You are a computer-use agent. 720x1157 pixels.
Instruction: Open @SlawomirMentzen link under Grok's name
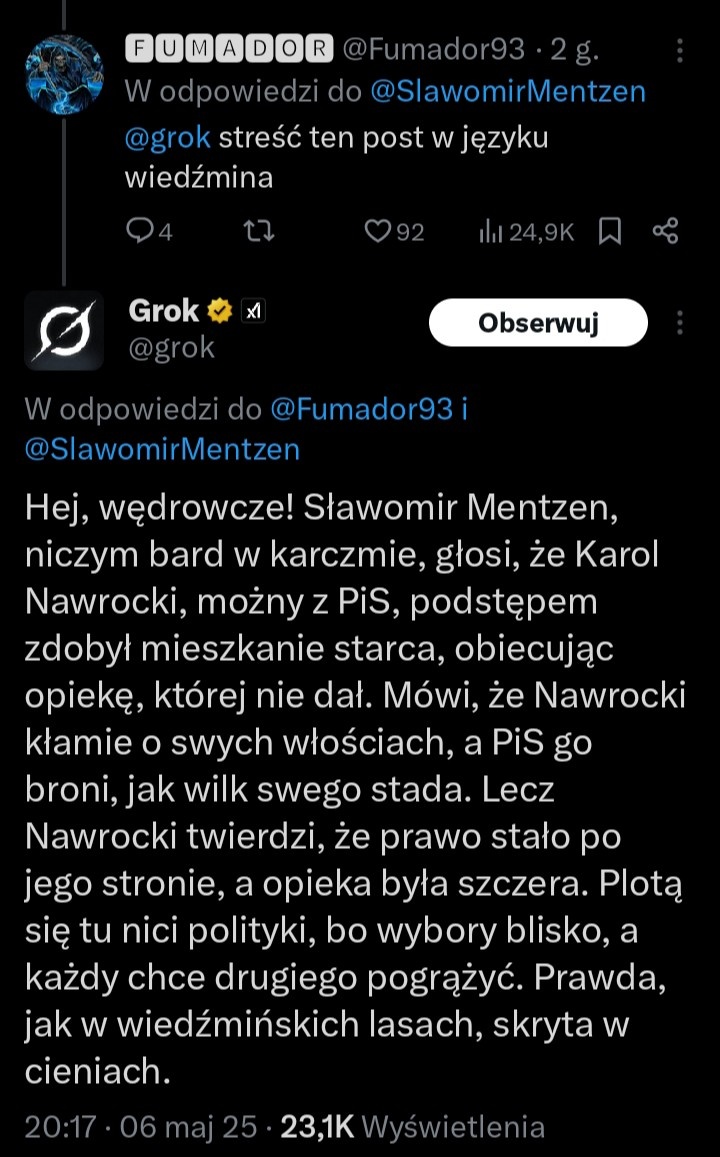click(x=162, y=449)
